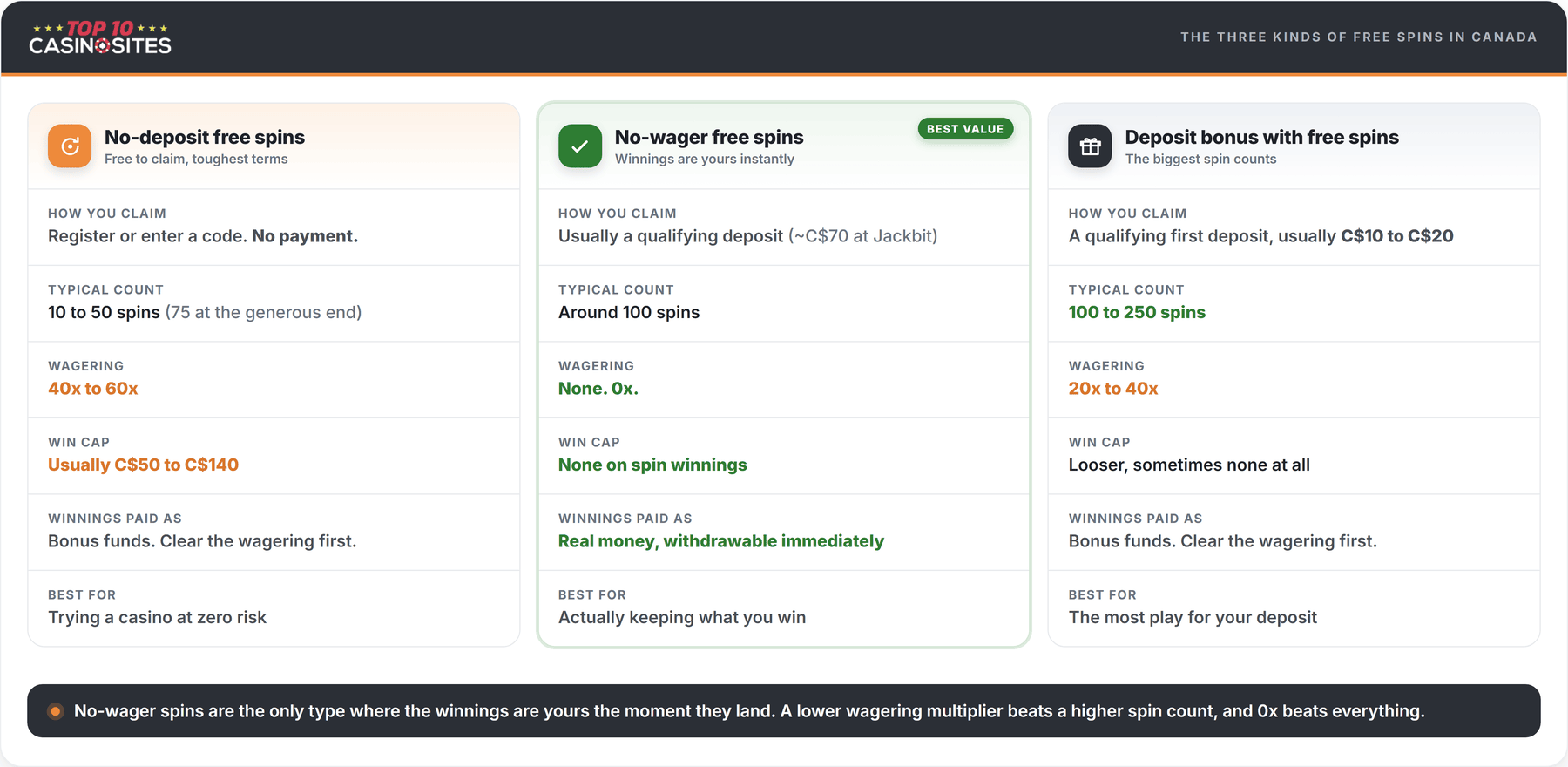Click the header title about free spins in Canada
1568x767 pixels.
click(x=1359, y=37)
